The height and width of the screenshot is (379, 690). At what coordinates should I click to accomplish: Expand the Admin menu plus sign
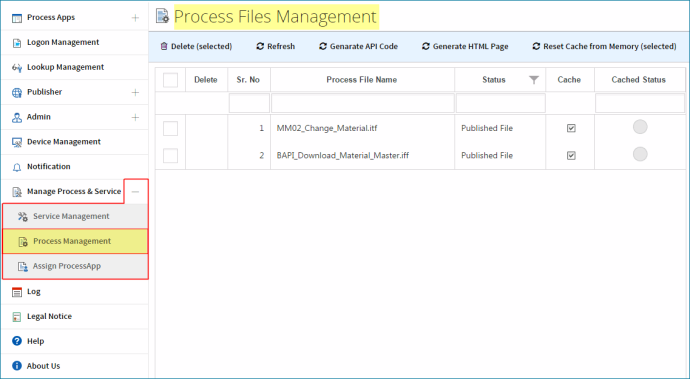click(135, 118)
